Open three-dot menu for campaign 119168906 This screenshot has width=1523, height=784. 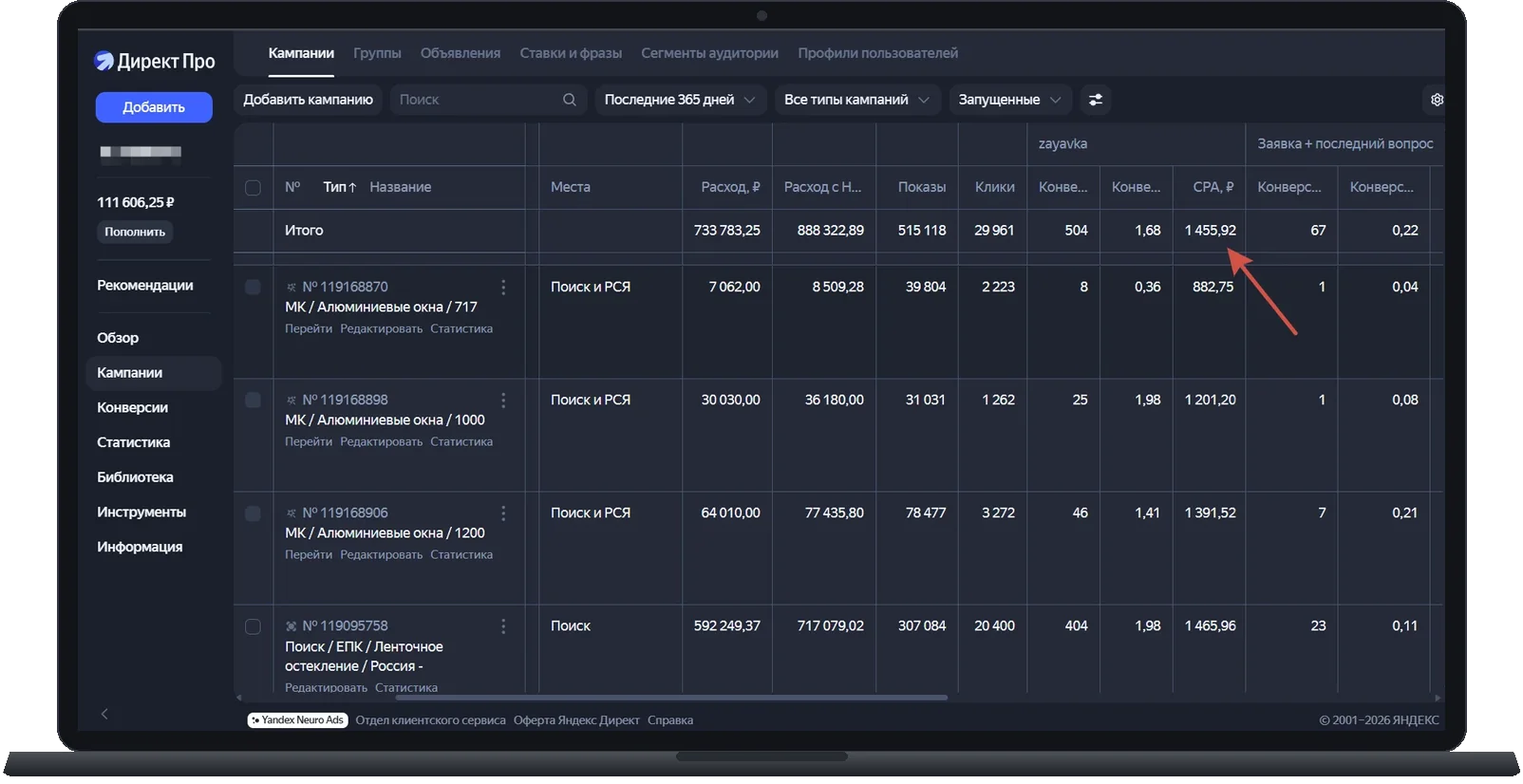point(503,513)
